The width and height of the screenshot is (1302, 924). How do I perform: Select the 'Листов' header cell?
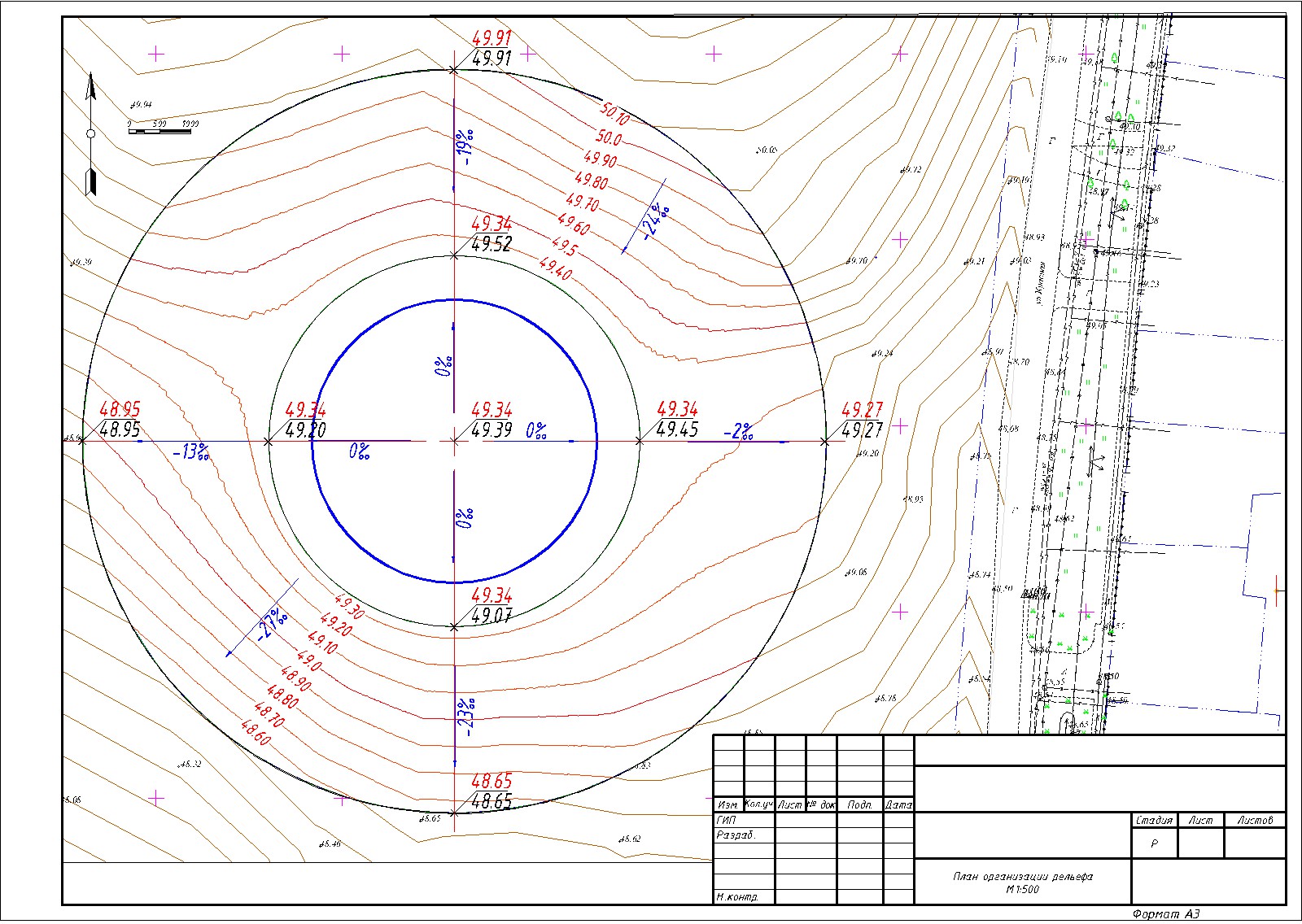tap(1255, 821)
